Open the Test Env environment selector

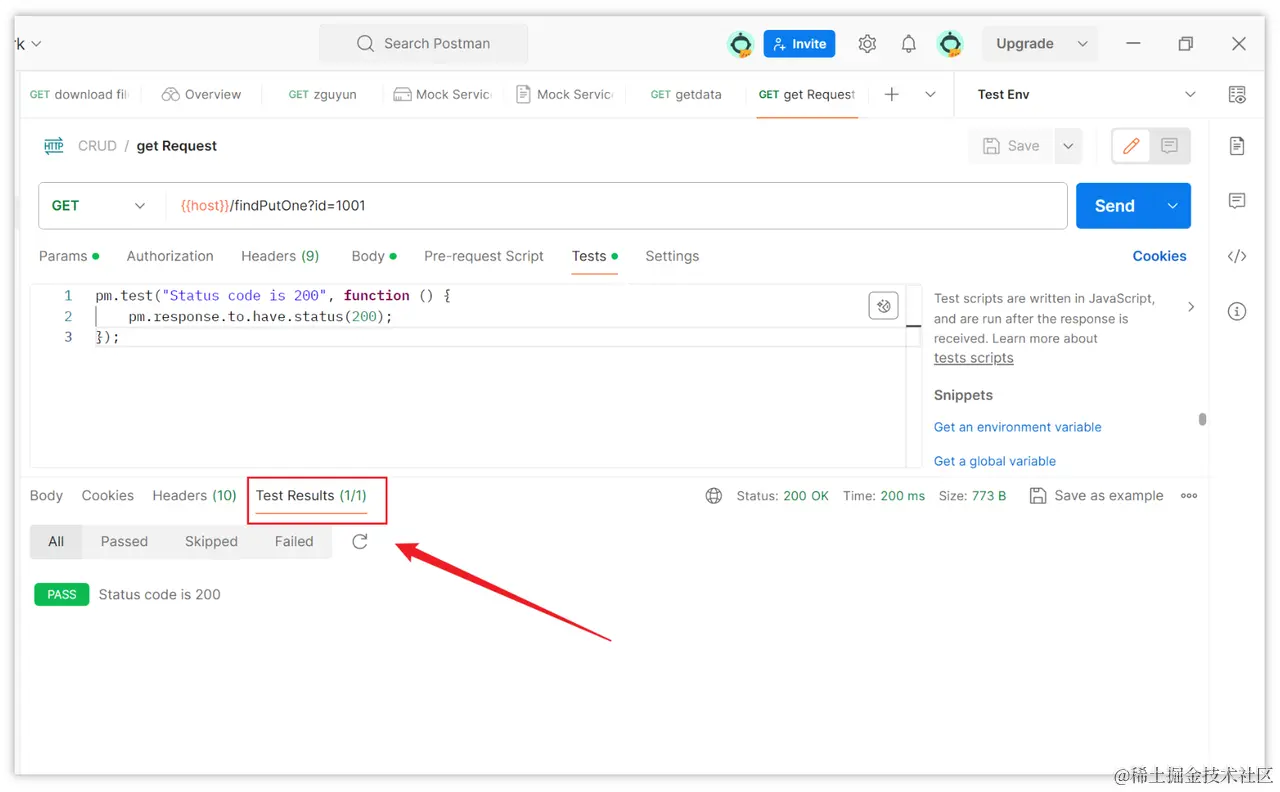(x=1086, y=94)
